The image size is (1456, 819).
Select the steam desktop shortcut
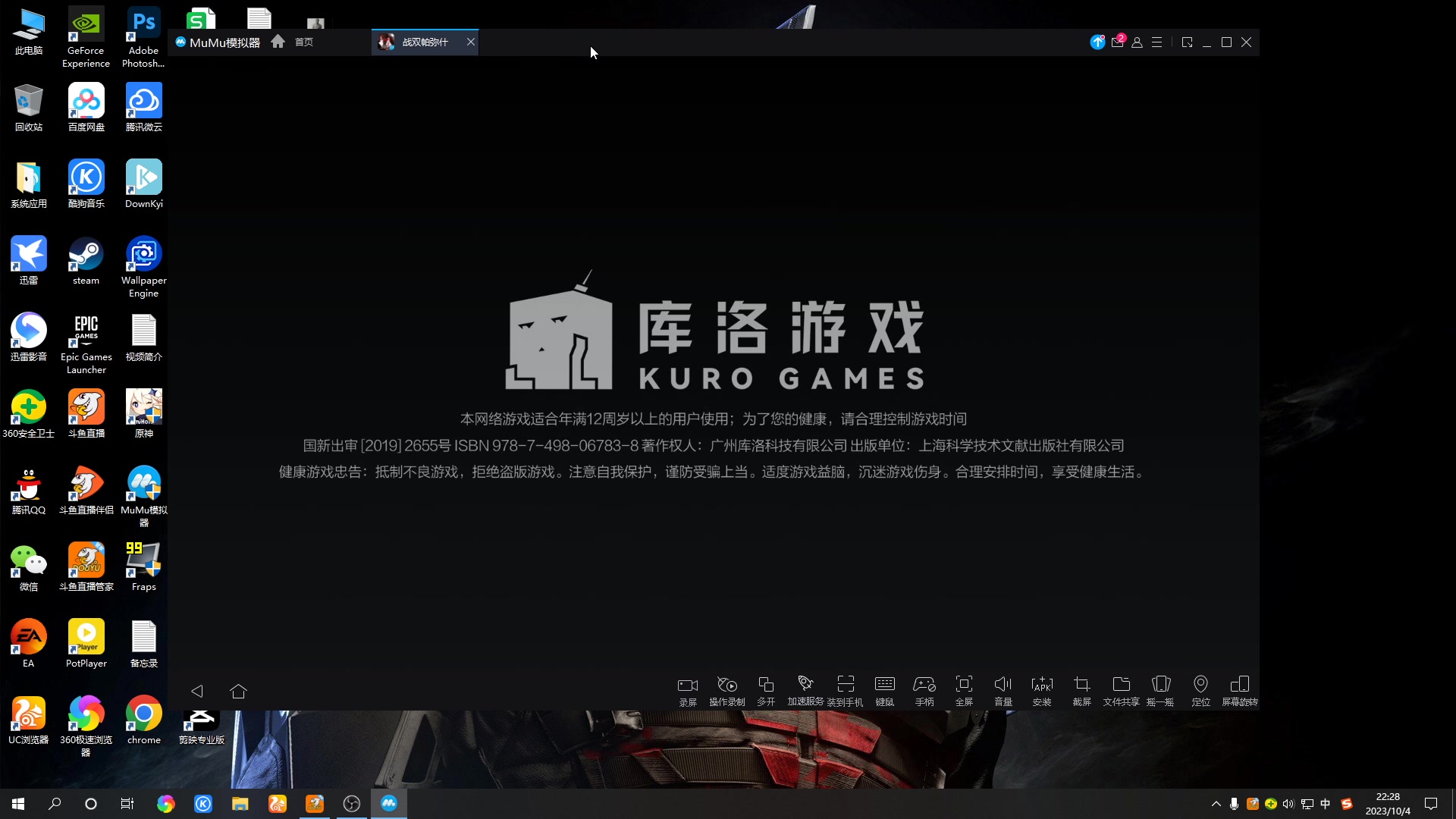click(86, 262)
